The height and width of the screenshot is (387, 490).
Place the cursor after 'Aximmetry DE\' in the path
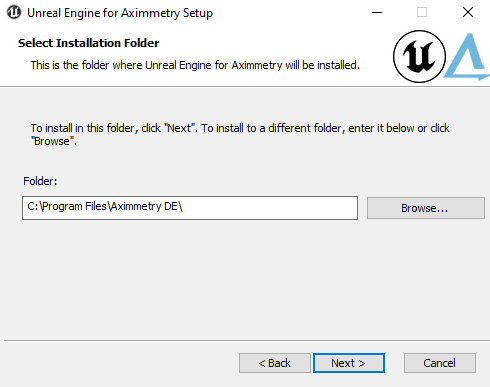pyautogui.click(x=183, y=206)
